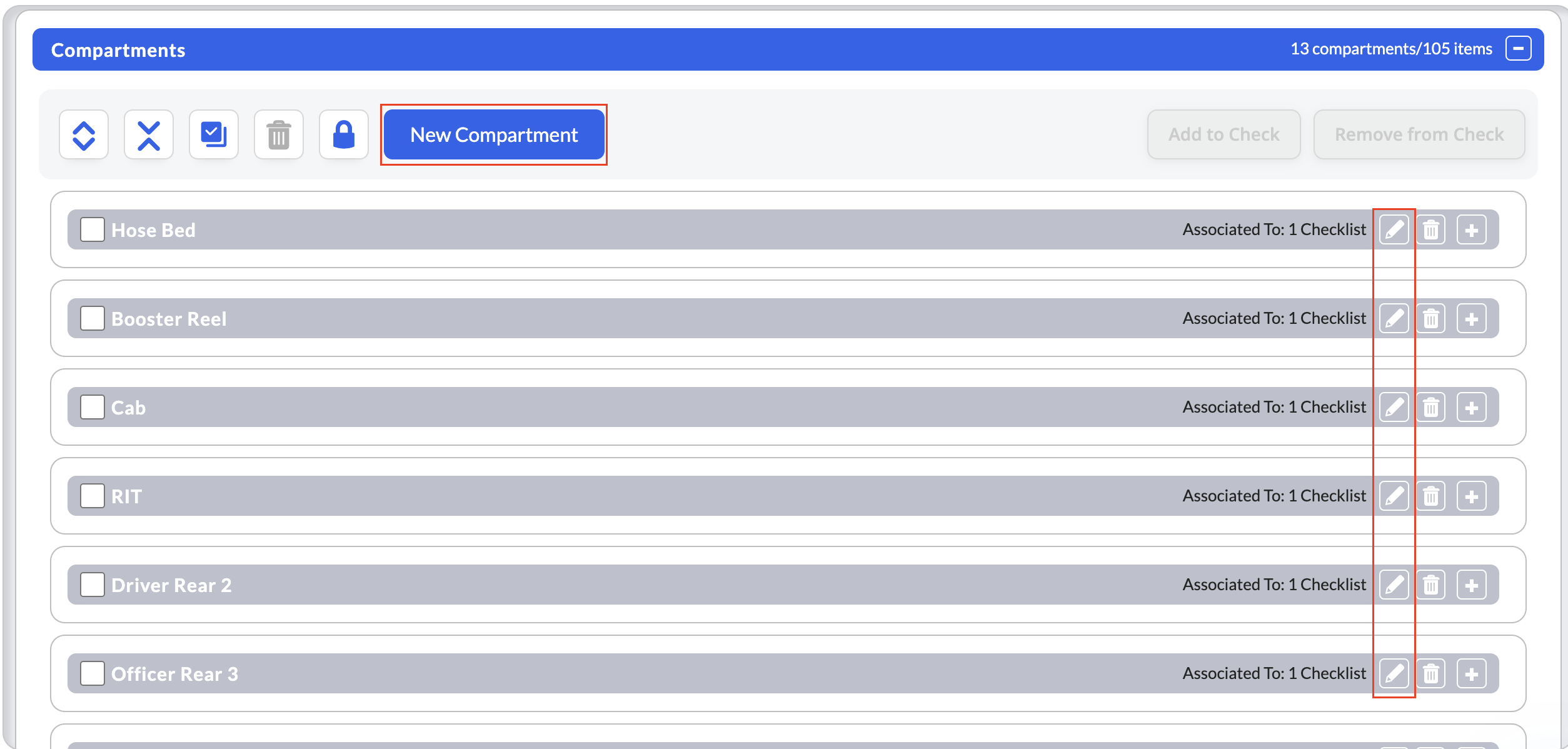Click Associated To: 1 Checklist in Driver Rear 2 row
The height and width of the screenshot is (749, 1568).
1274,585
